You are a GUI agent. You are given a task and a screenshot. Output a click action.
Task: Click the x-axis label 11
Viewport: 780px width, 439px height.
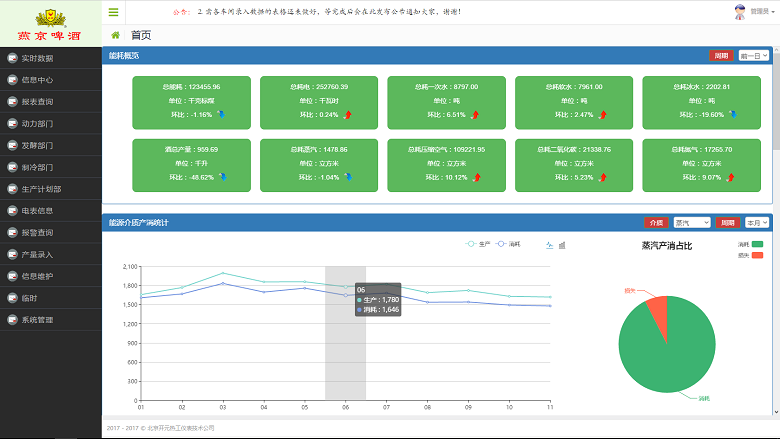(550, 407)
